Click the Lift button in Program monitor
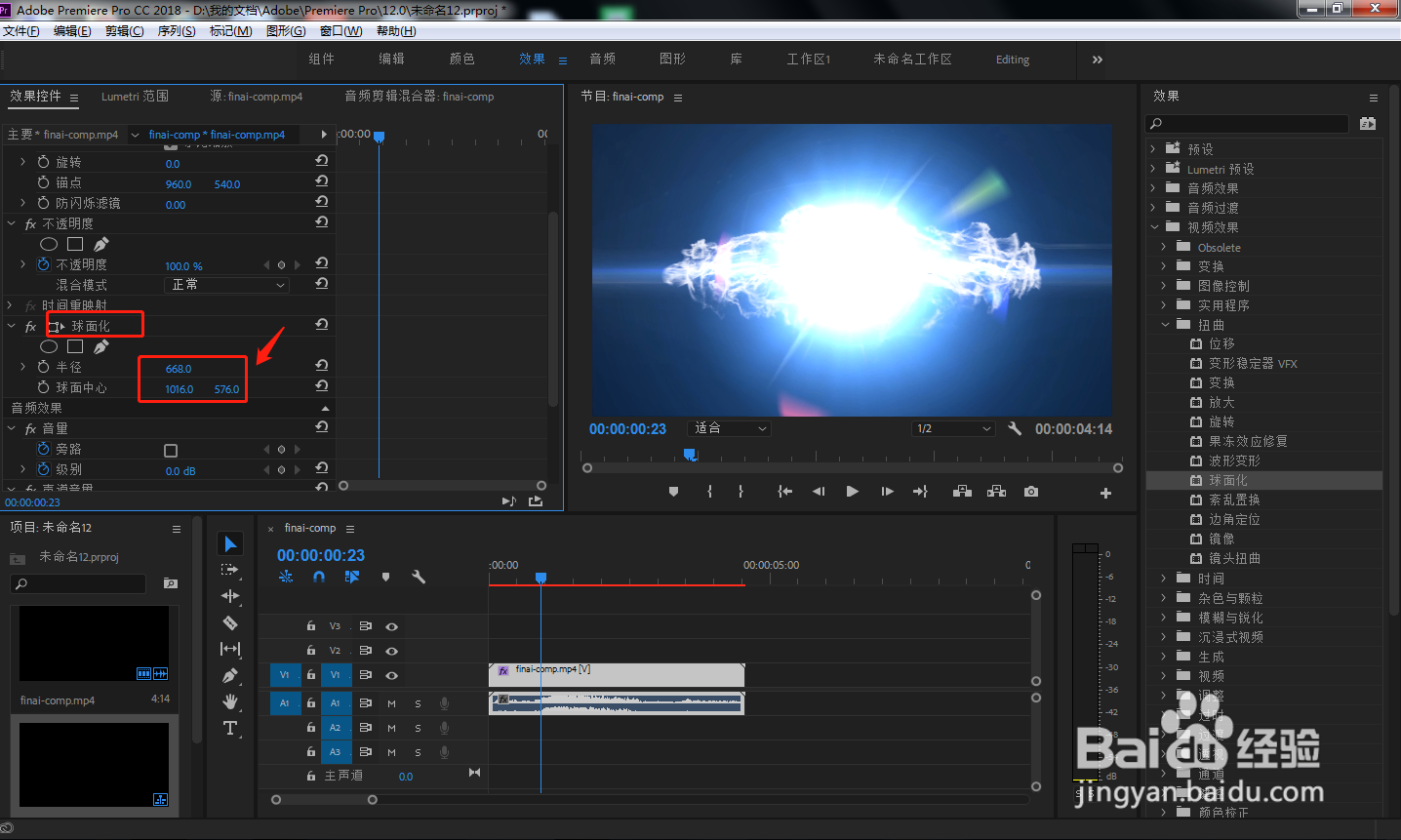Viewport: 1401px width, 840px height. [962, 492]
